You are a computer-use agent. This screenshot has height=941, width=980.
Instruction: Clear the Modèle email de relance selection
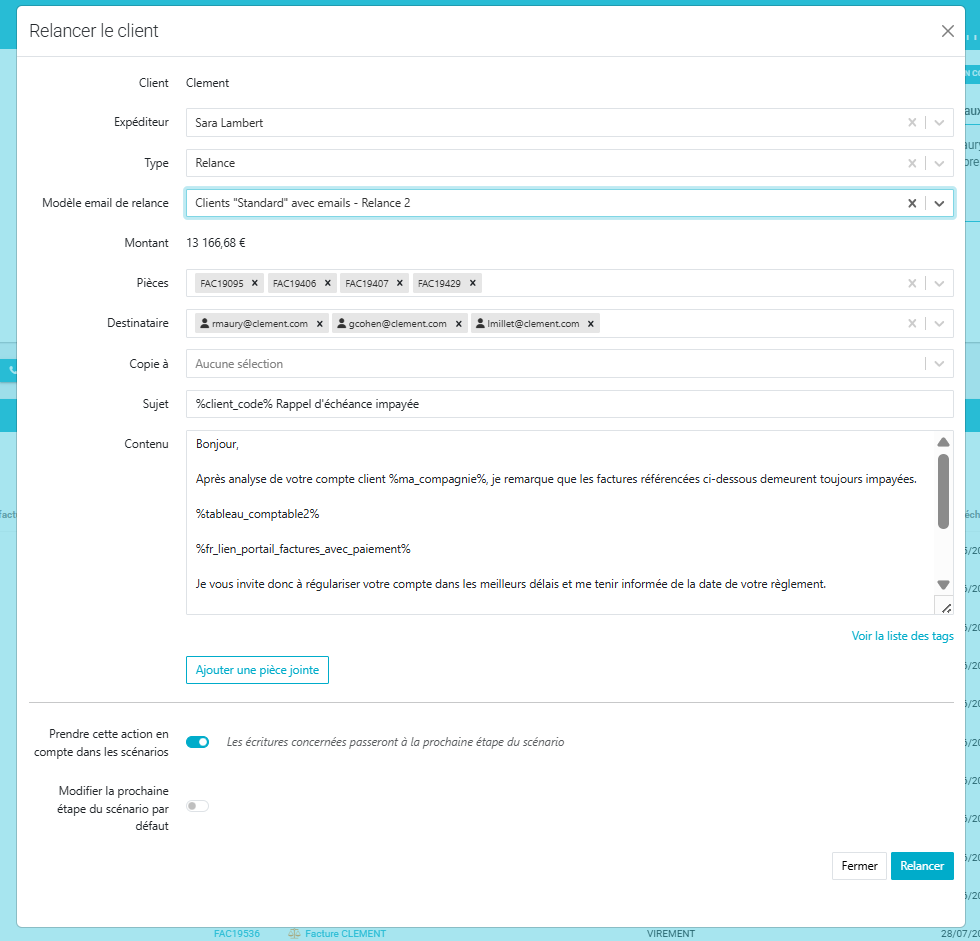[x=911, y=202]
